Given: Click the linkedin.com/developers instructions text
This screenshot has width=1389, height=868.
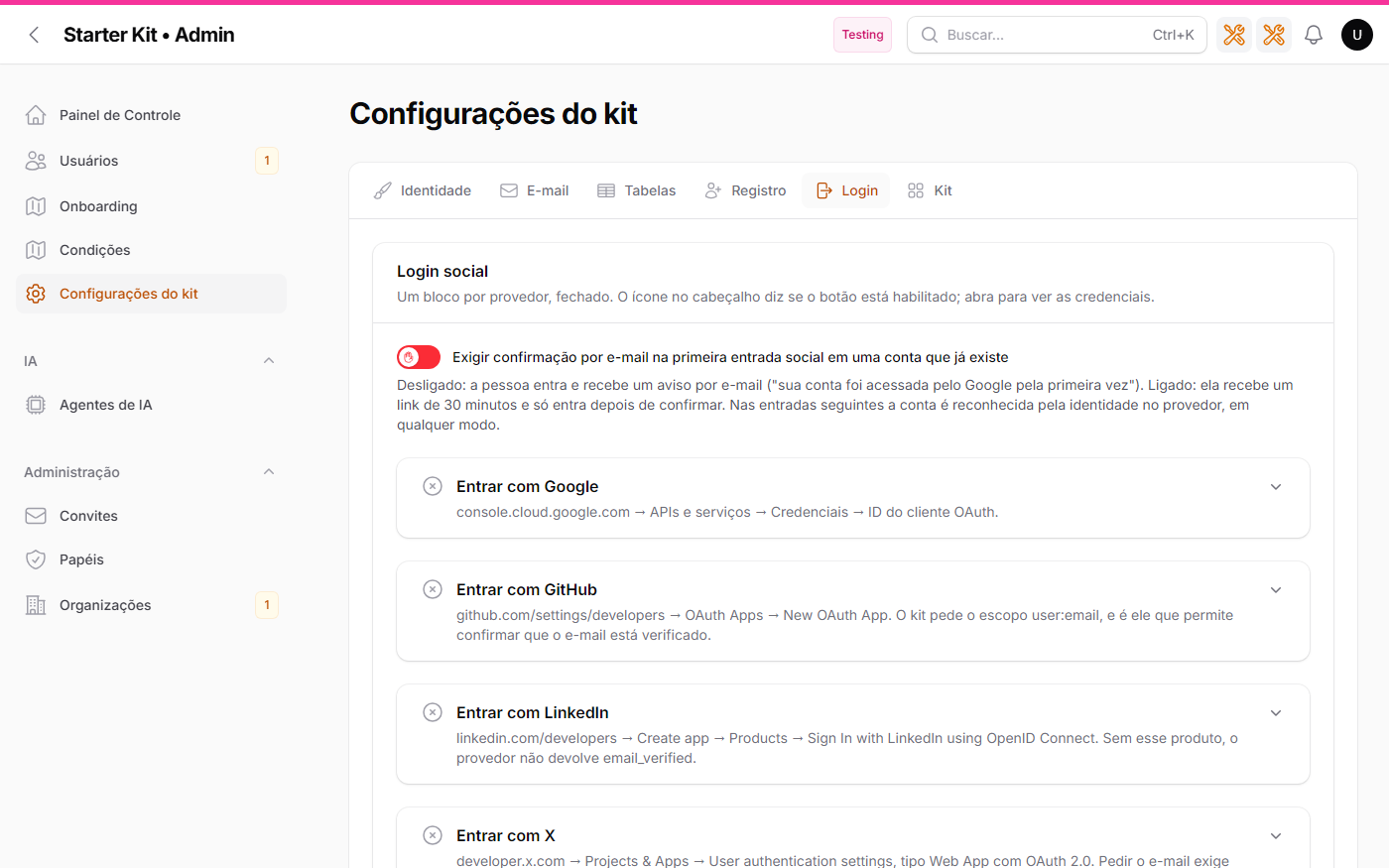Looking at the screenshot, I should (847, 748).
